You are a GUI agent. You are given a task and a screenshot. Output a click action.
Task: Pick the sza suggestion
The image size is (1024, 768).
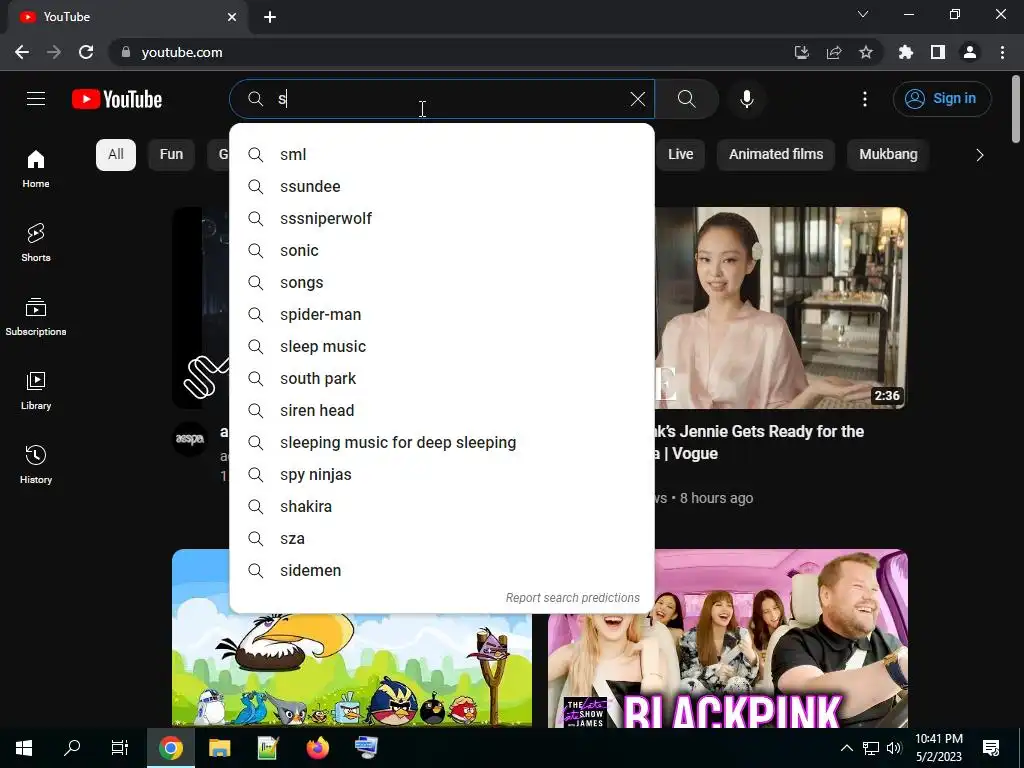click(x=442, y=538)
